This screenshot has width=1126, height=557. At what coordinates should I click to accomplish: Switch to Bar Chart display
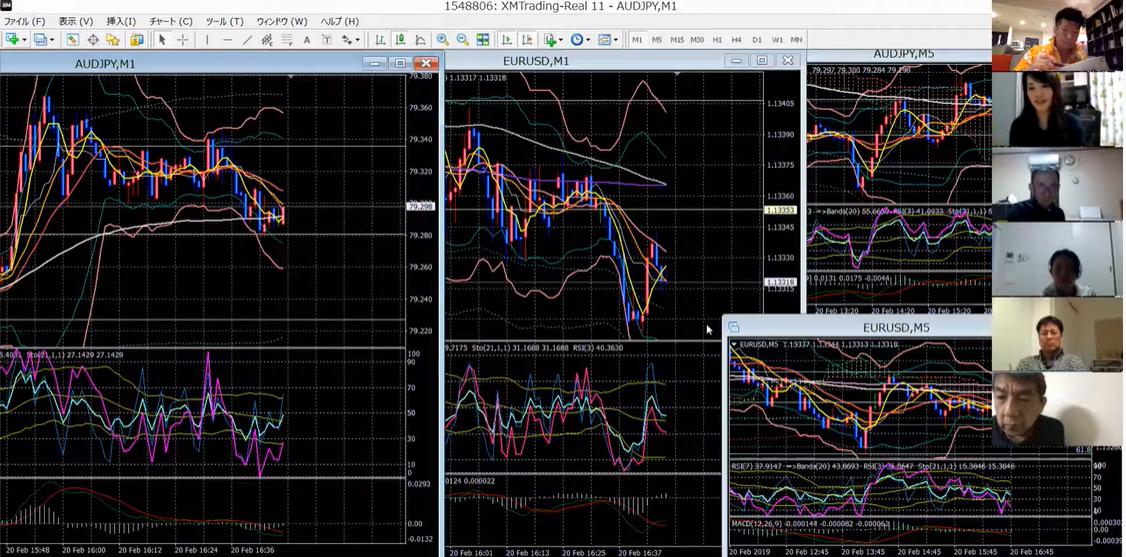pos(380,39)
